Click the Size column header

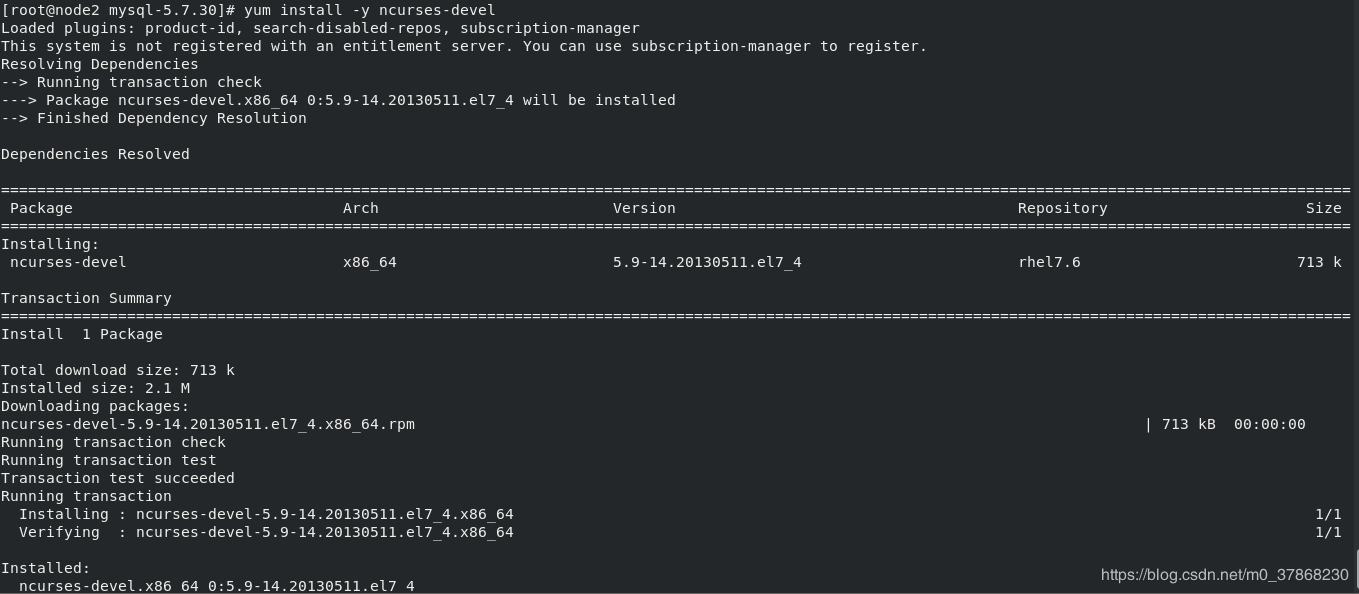point(1323,208)
